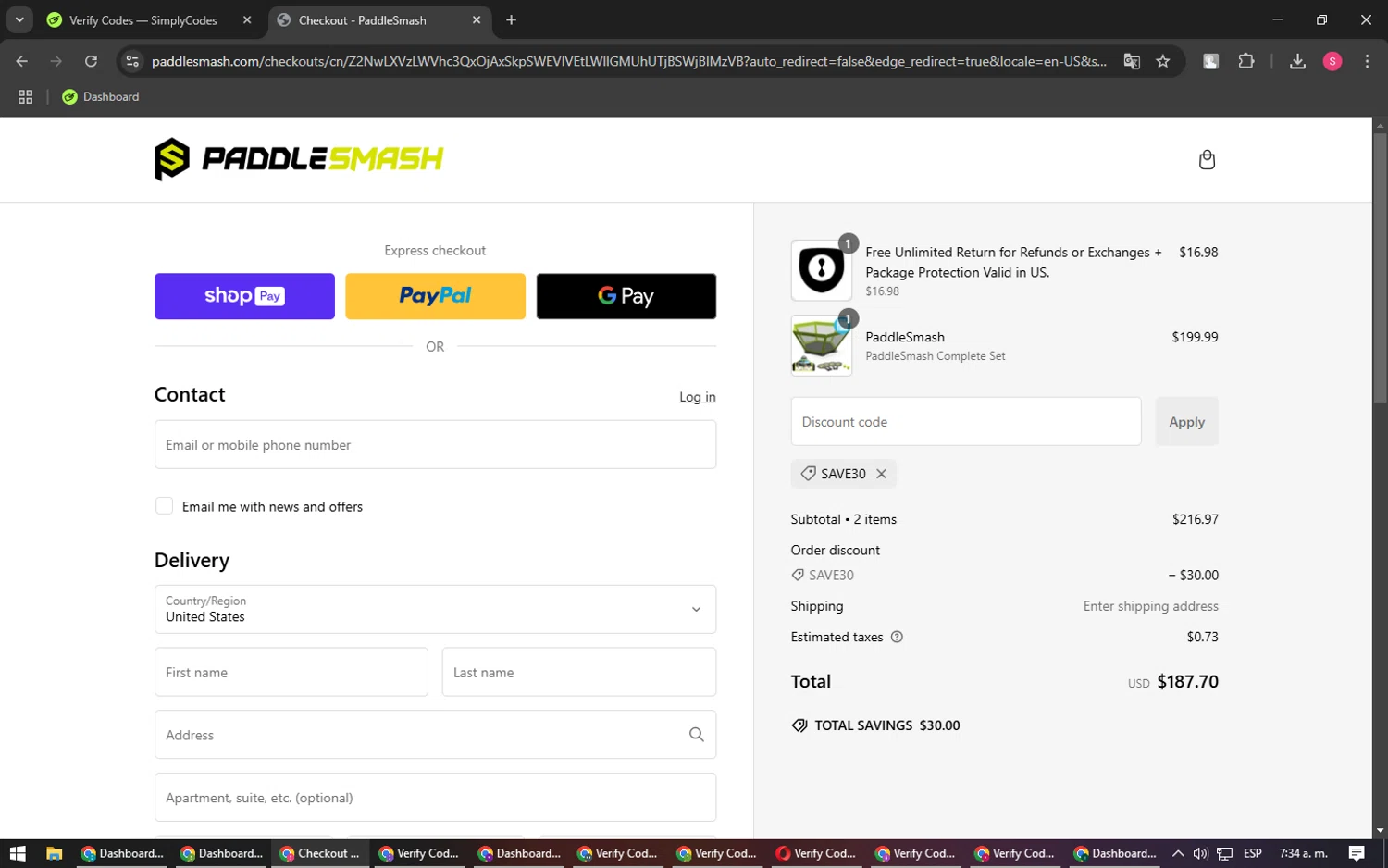Close the Checkout PaddleSmash tab
Image resolution: width=1388 pixels, height=868 pixels.
point(477,19)
